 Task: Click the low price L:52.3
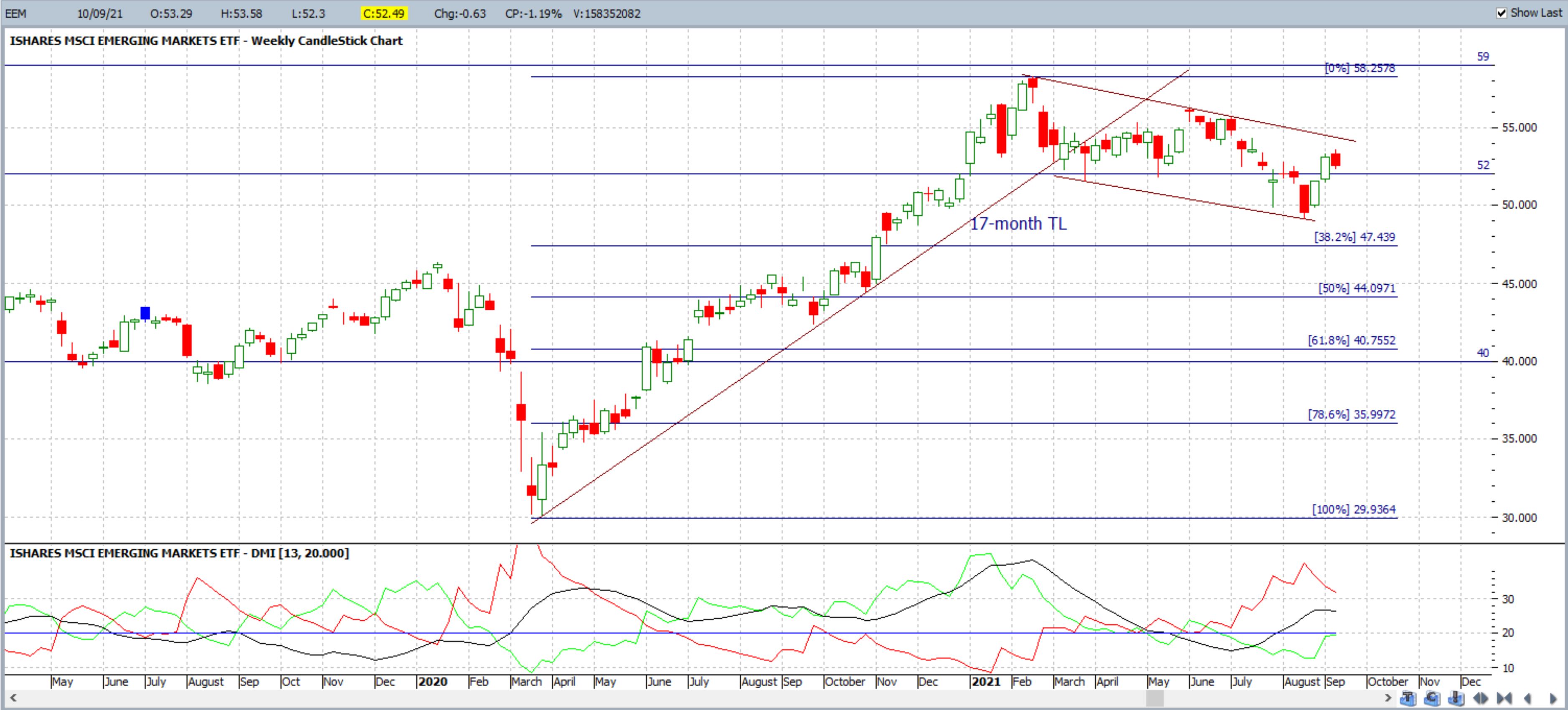[308, 13]
